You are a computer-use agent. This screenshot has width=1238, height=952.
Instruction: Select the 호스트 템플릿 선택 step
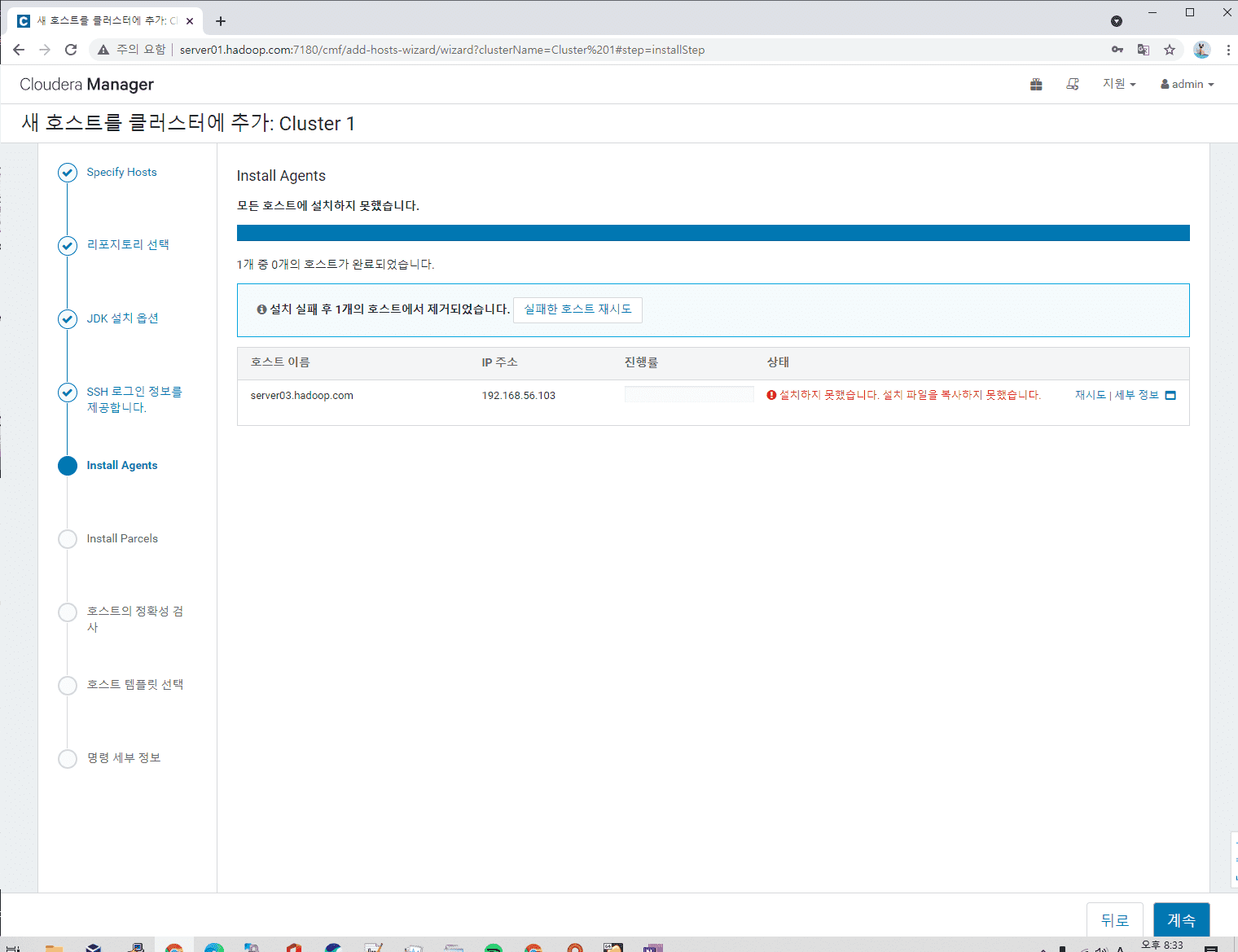click(x=135, y=684)
